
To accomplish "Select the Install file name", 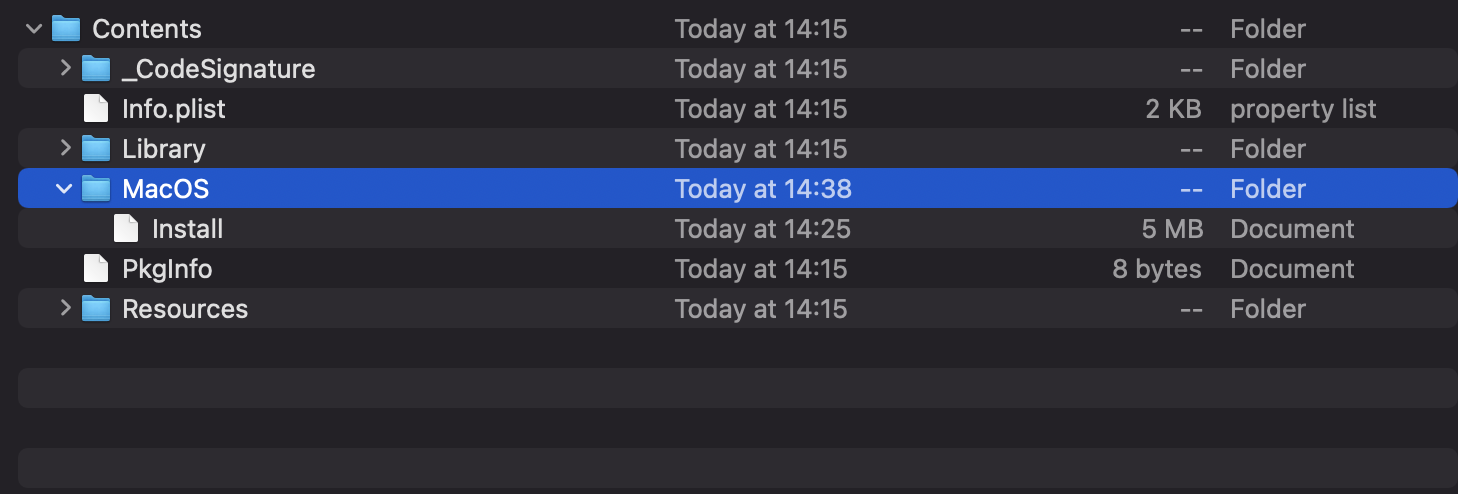I will point(187,229).
